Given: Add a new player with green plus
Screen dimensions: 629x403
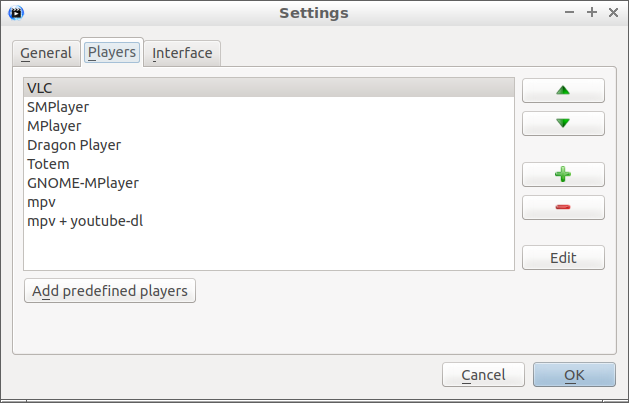Looking at the screenshot, I should 563,174.
